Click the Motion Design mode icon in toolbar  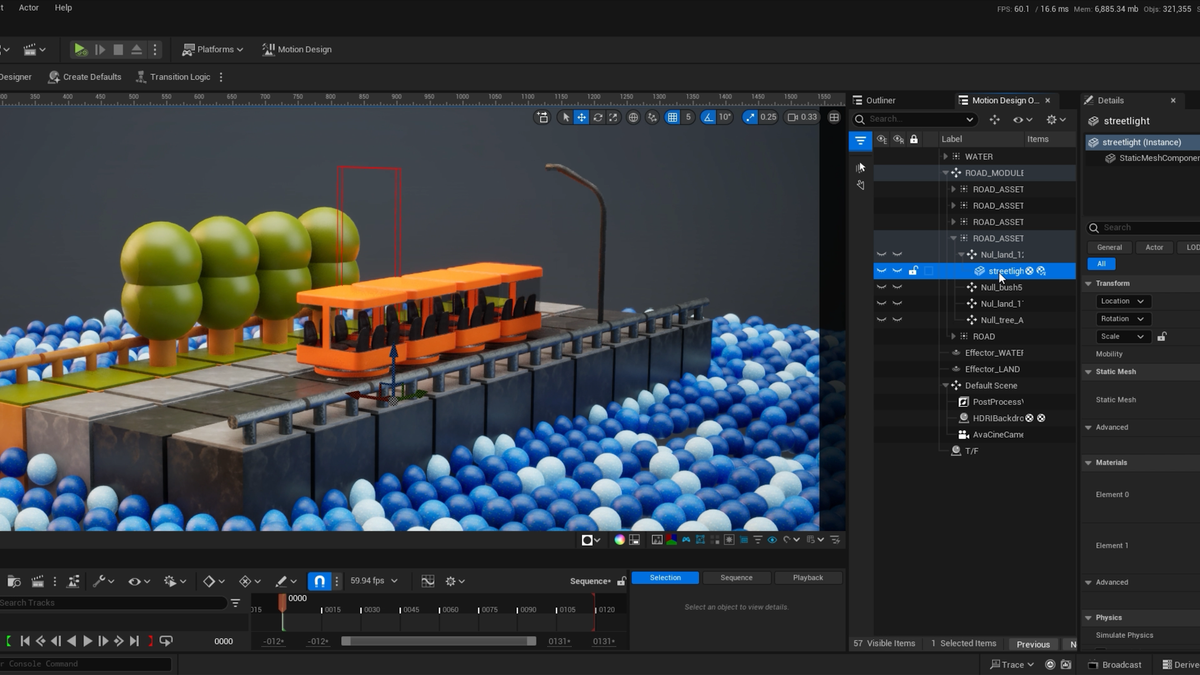coord(269,48)
